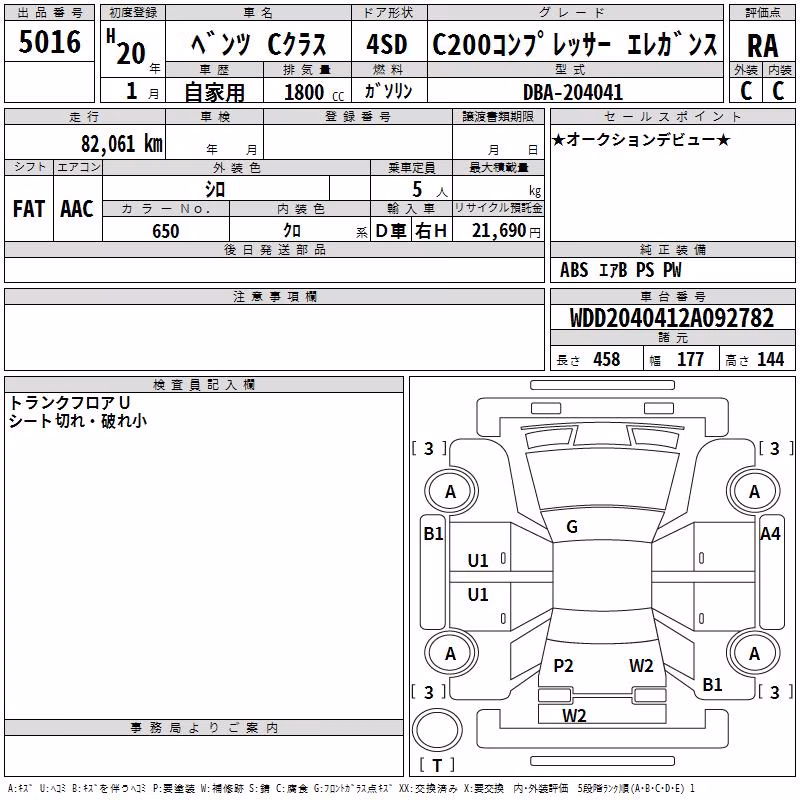Click the defect code legend line

point(351,789)
